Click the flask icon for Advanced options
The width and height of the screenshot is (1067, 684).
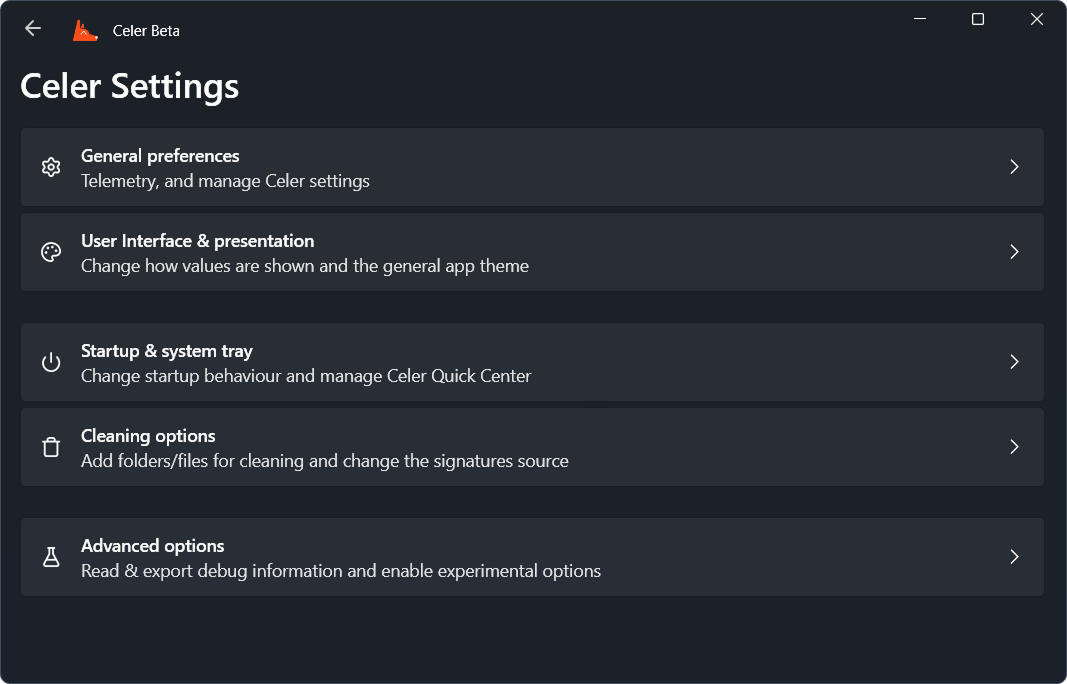(x=51, y=557)
